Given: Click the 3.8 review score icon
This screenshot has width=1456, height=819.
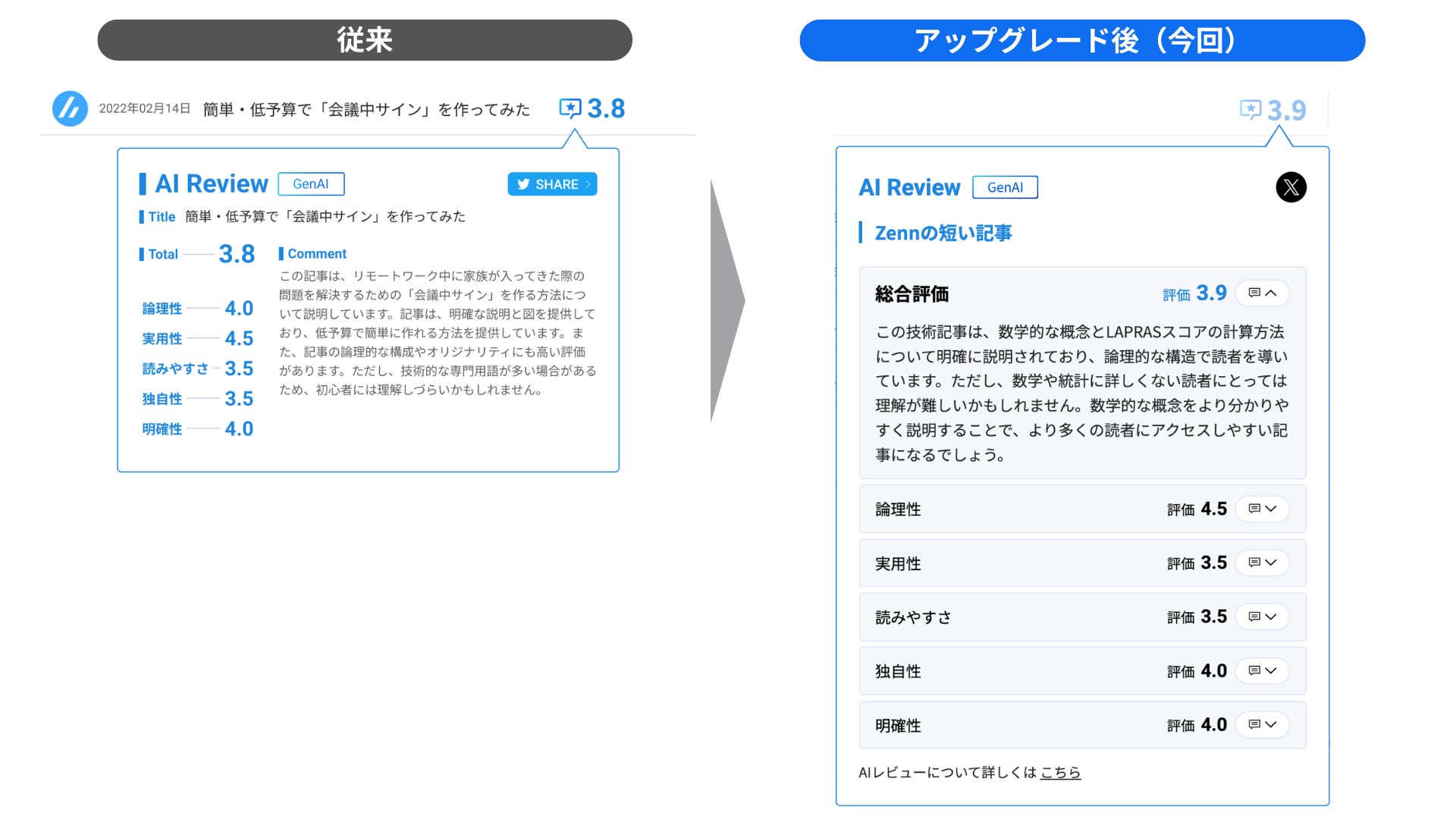Looking at the screenshot, I should pos(570,108).
